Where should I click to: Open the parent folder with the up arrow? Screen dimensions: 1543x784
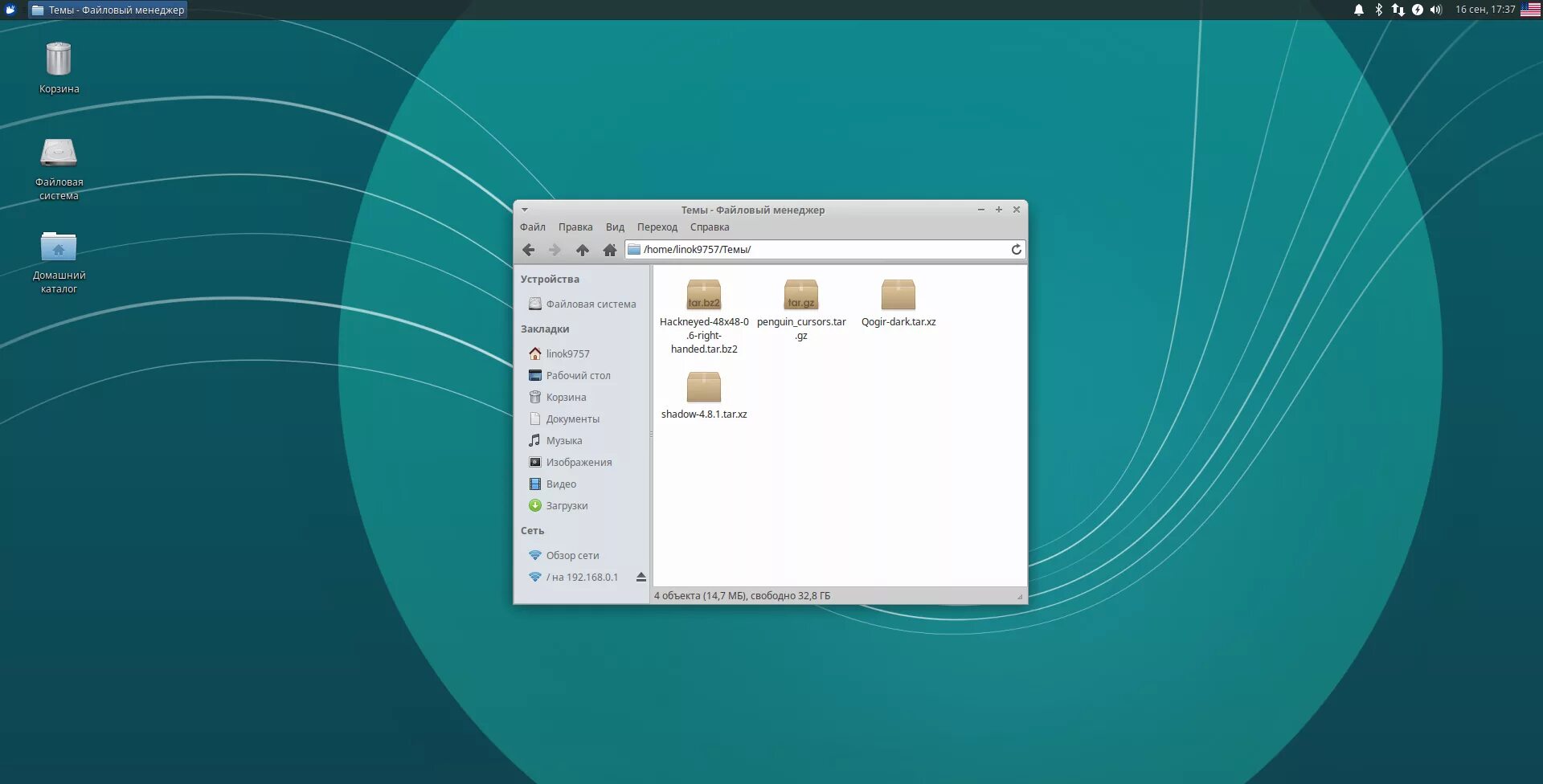583,250
